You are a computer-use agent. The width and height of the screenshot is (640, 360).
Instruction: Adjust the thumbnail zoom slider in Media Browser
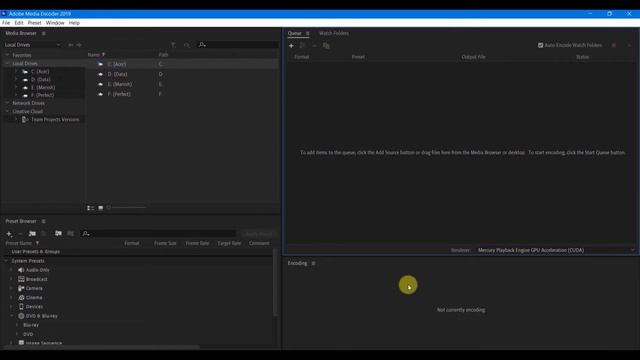pos(127,208)
